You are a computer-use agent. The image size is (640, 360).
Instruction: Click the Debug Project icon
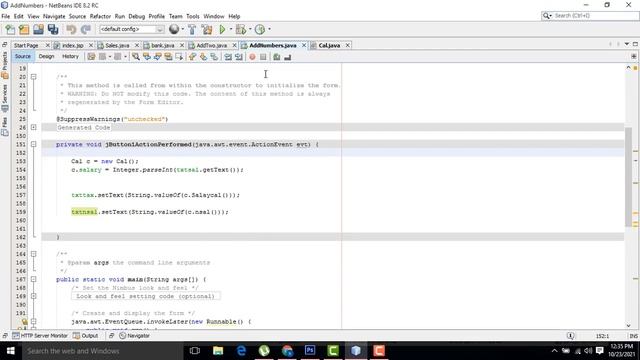[241, 29]
